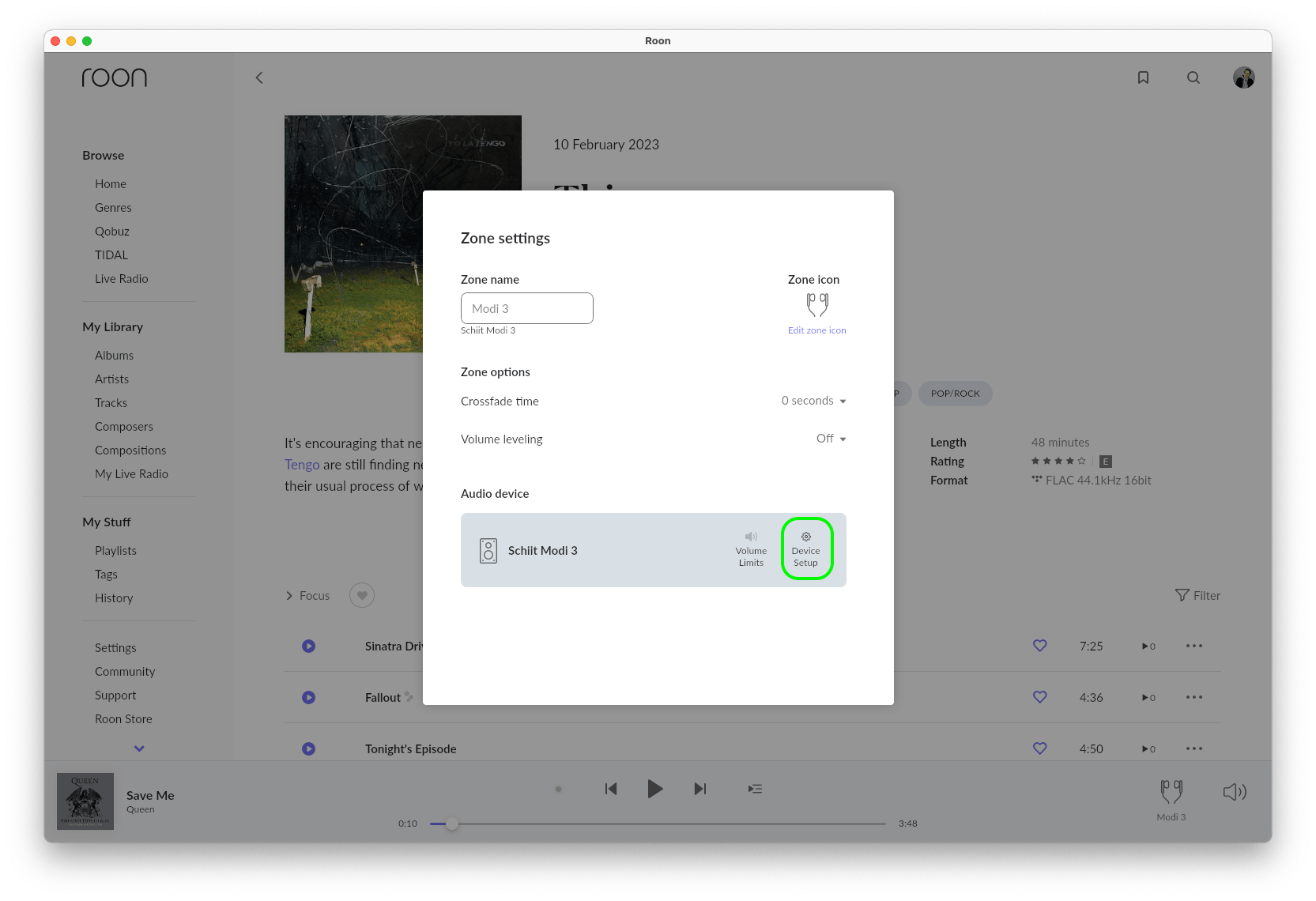
Task: Open History in My Stuff
Action: (x=114, y=598)
